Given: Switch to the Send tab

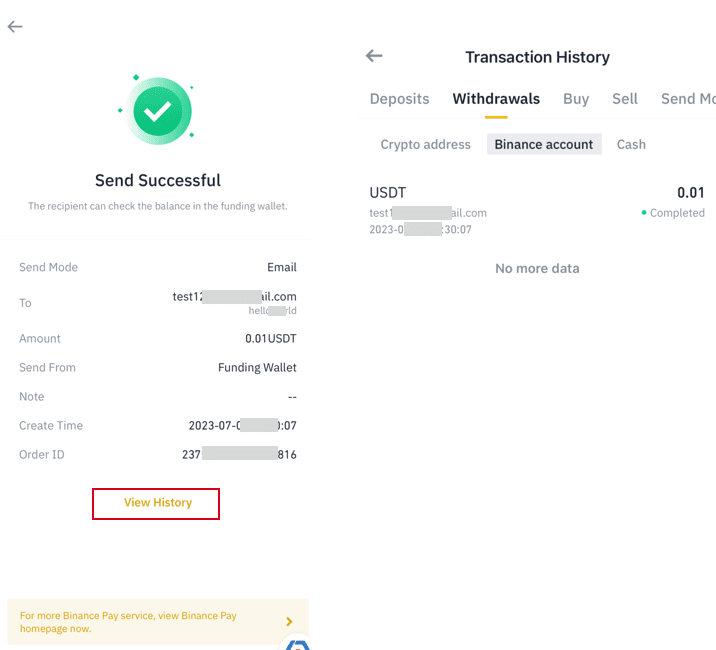Looking at the screenshot, I should point(687,99).
